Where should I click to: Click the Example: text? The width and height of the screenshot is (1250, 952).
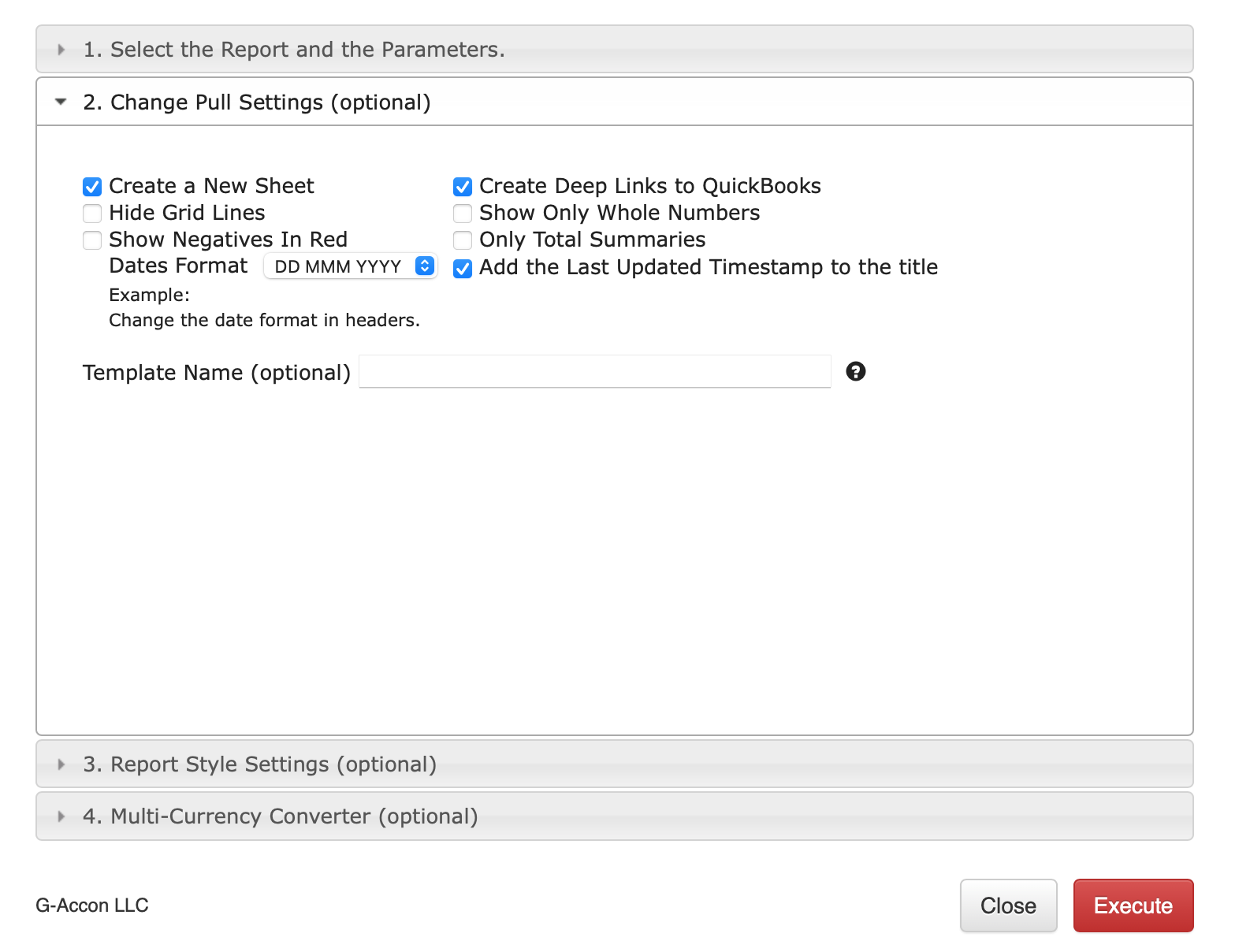pyautogui.click(x=149, y=295)
